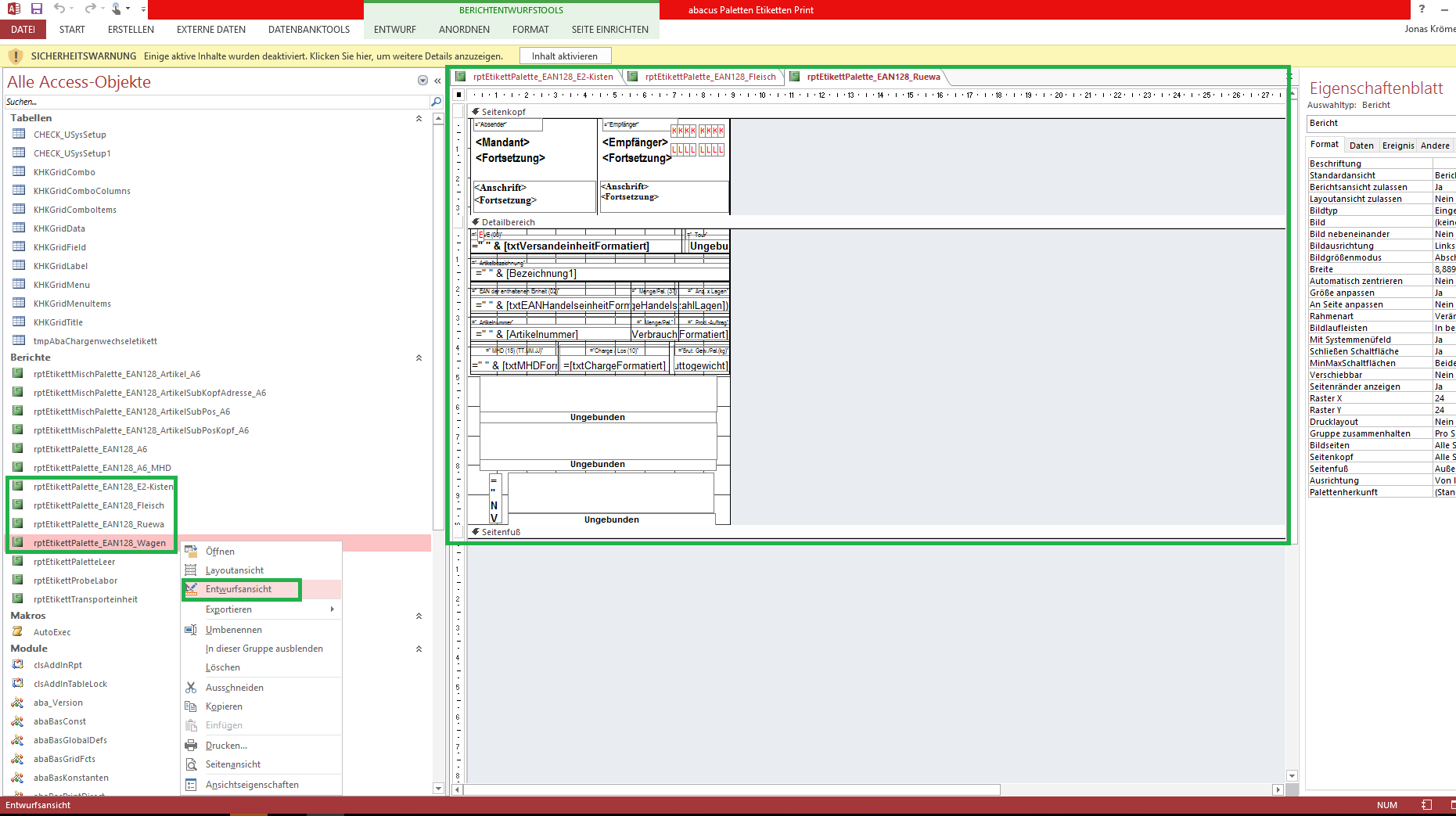The width and height of the screenshot is (1456, 816).
Task: Click in the Suchen search field
Action: (x=217, y=102)
